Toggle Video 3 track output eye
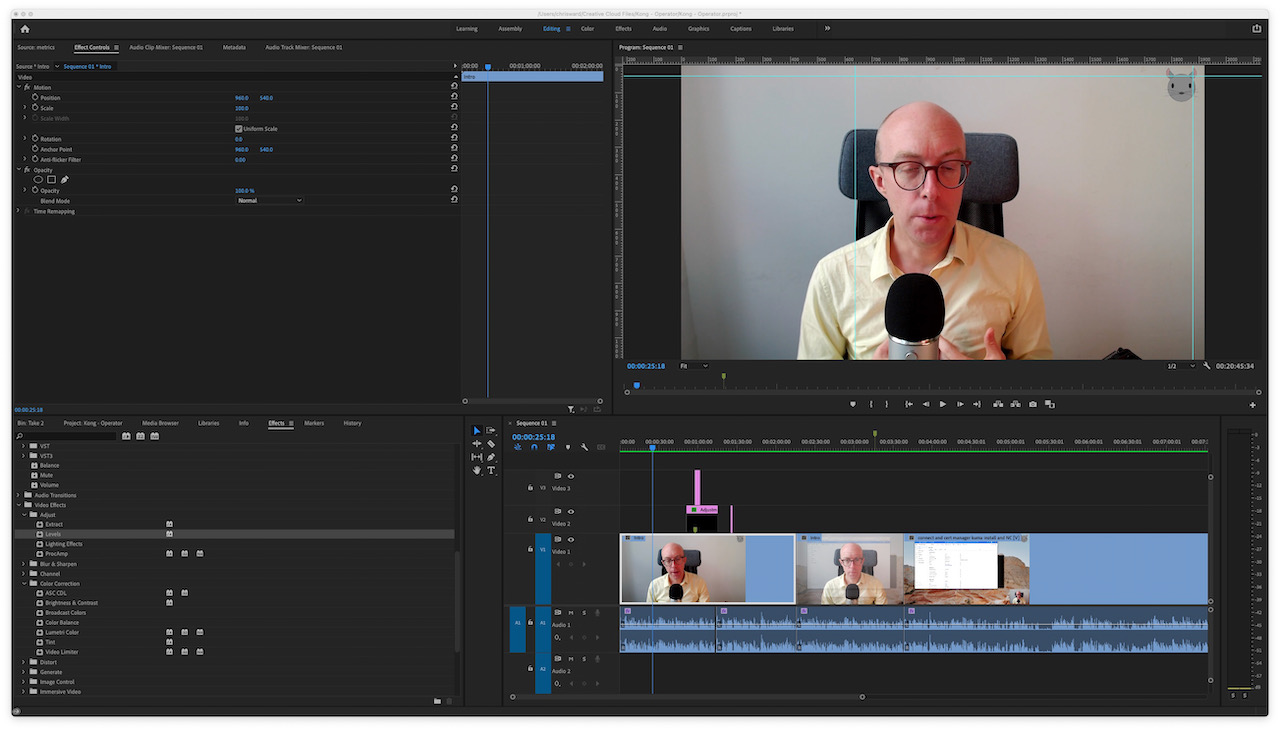Viewport: 1280px width, 730px height. tap(571, 477)
